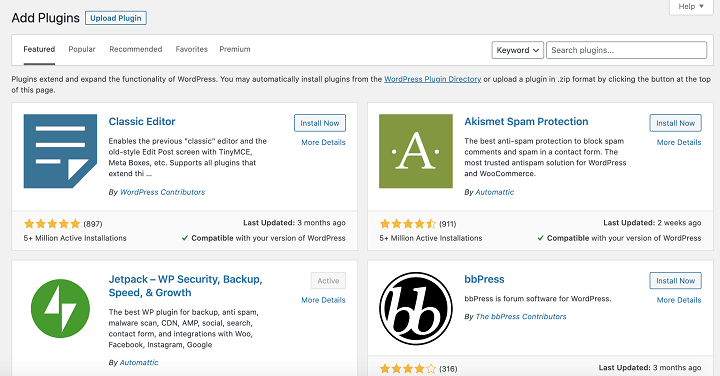Click Classic Editor '5+ Million Active Installations'
The width and height of the screenshot is (720, 376).
[x=75, y=238]
